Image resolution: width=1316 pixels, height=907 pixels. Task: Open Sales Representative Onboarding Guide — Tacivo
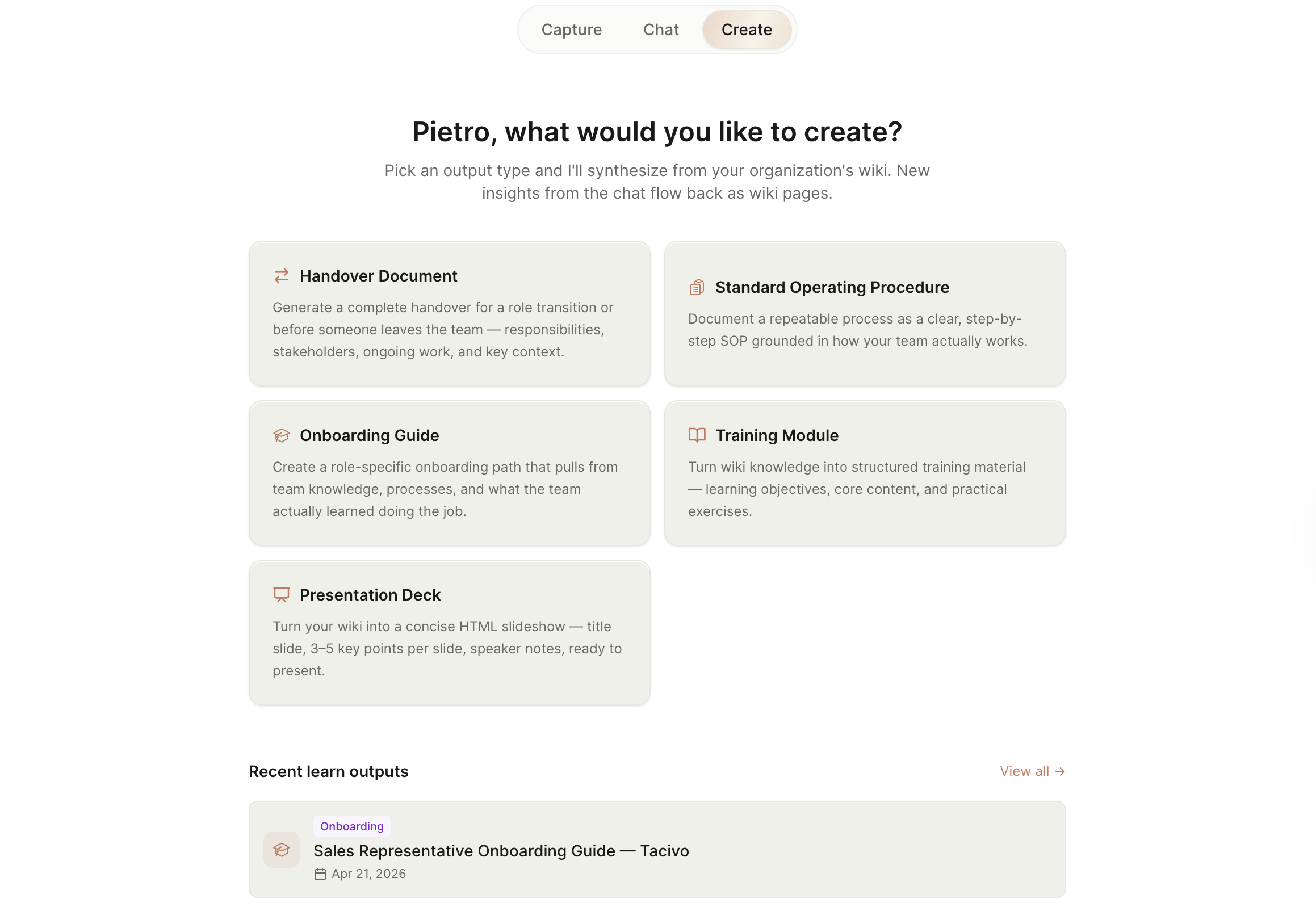pyautogui.click(x=501, y=851)
